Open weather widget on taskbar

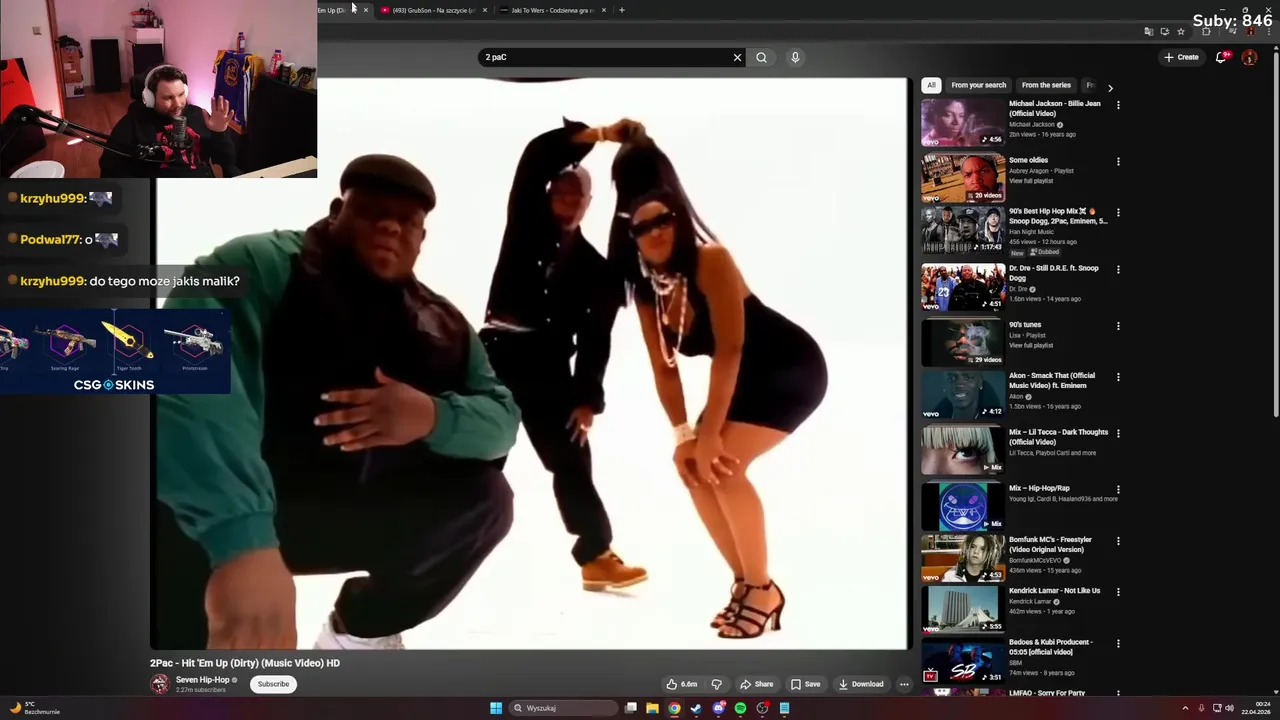click(35, 708)
